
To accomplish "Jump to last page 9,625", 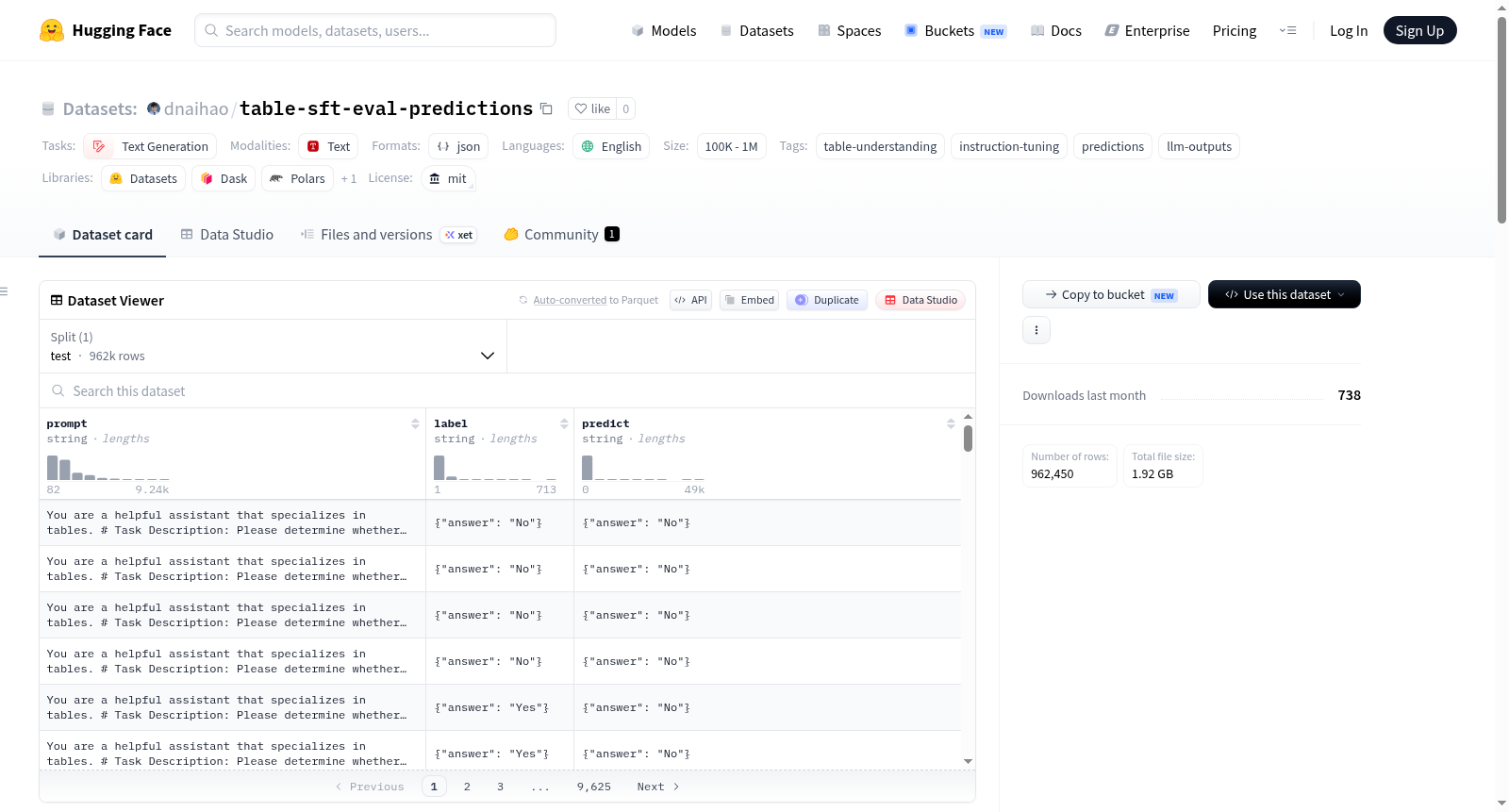I will pyautogui.click(x=594, y=787).
